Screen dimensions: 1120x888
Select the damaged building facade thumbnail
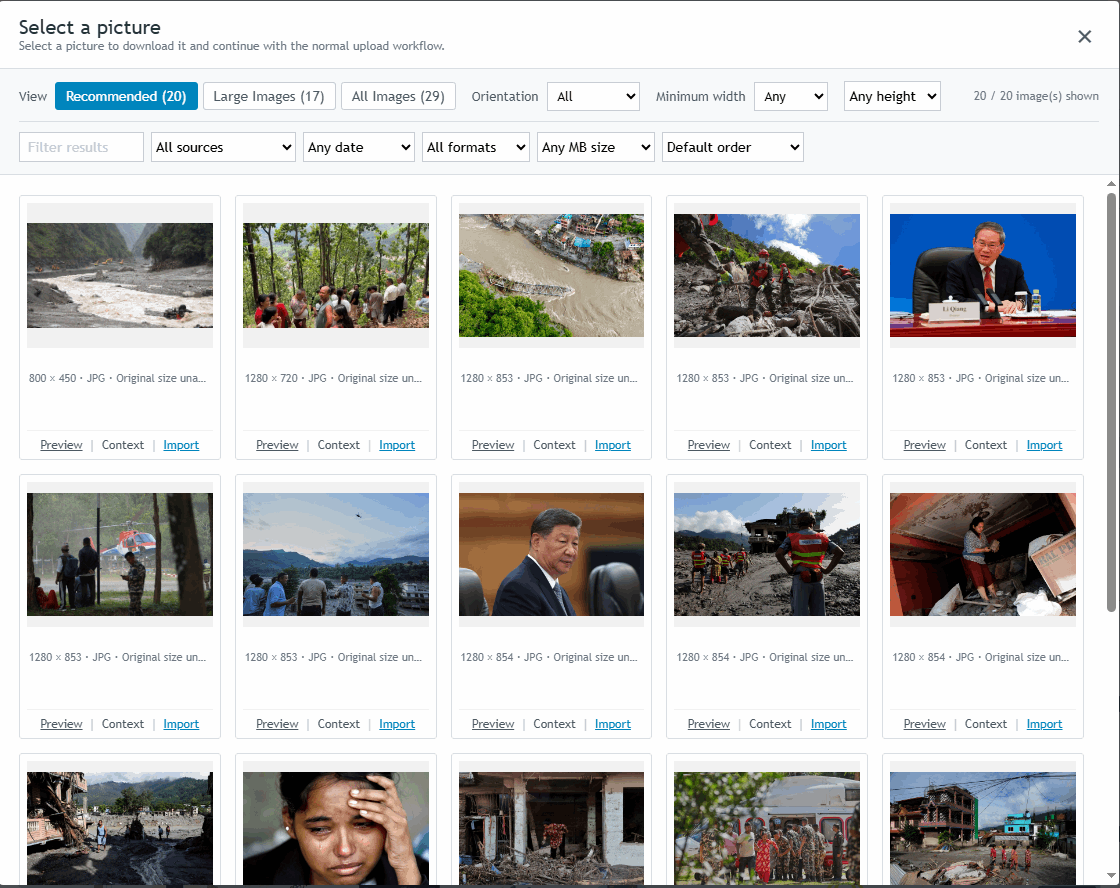click(551, 829)
